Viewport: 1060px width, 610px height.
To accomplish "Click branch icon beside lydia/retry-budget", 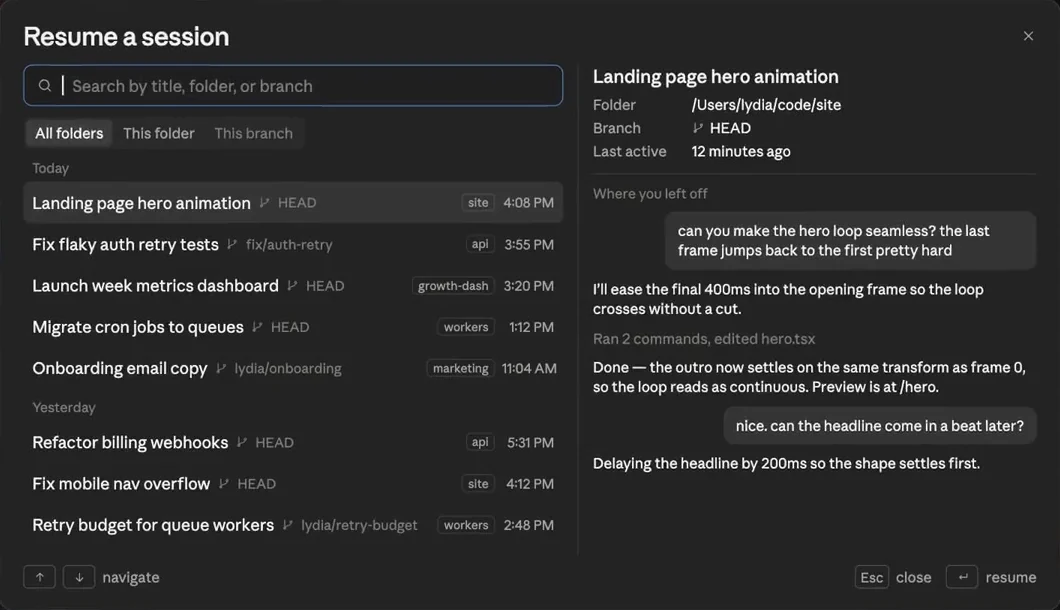I will [x=287, y=525].
